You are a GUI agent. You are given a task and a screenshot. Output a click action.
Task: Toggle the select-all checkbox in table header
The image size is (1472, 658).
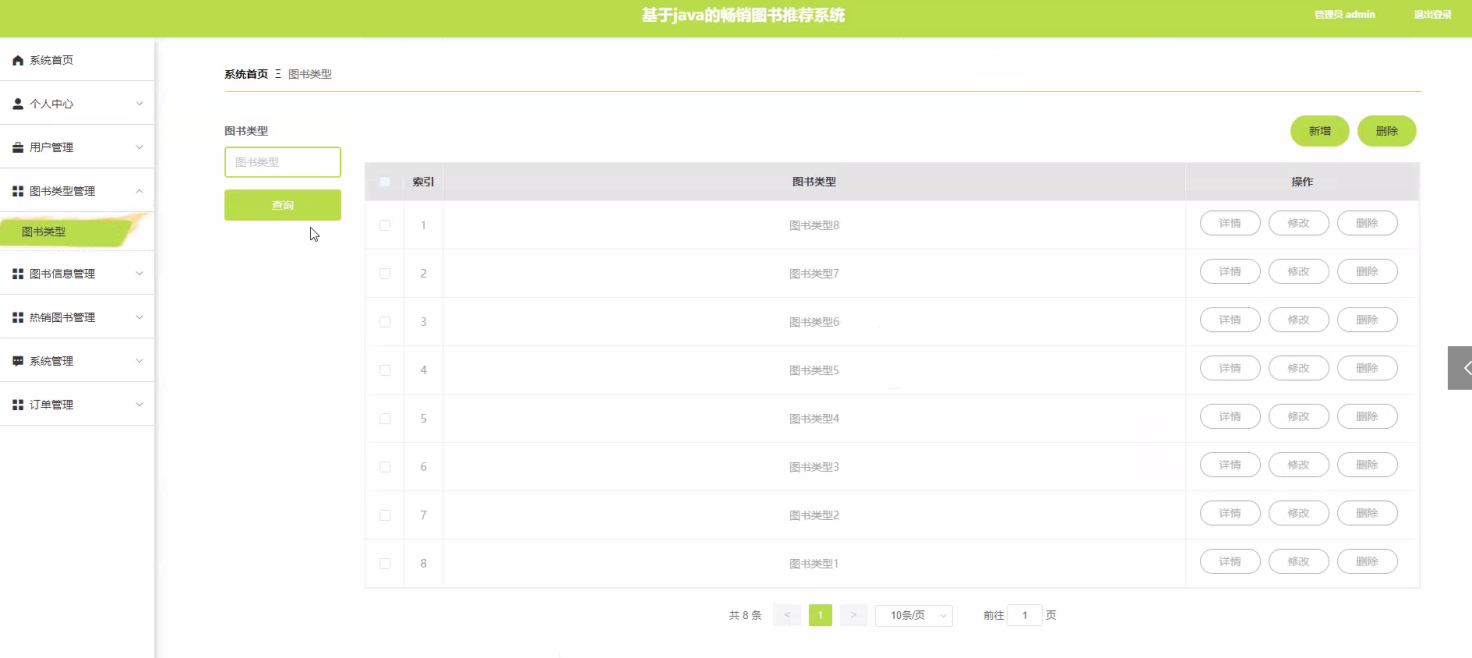[x=384, y=181]
